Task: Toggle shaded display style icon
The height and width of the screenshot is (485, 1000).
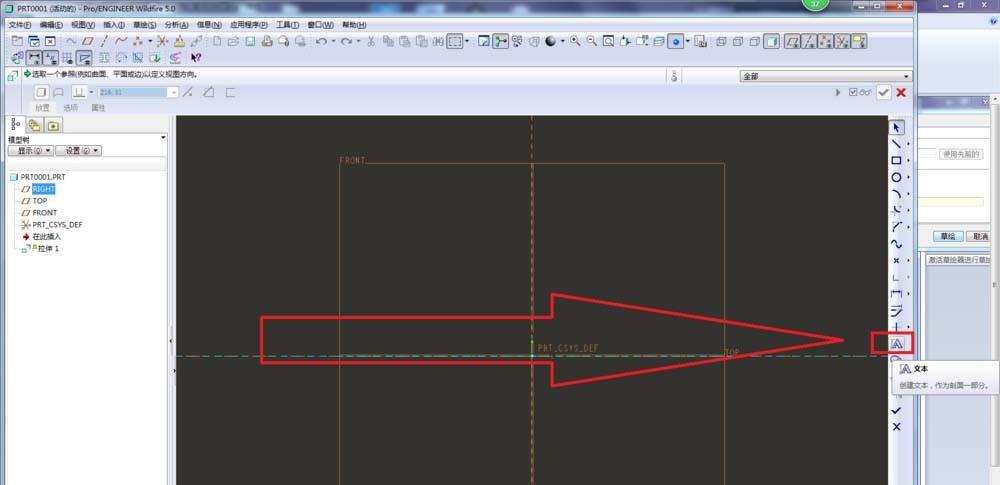Action: pos(772,42)
